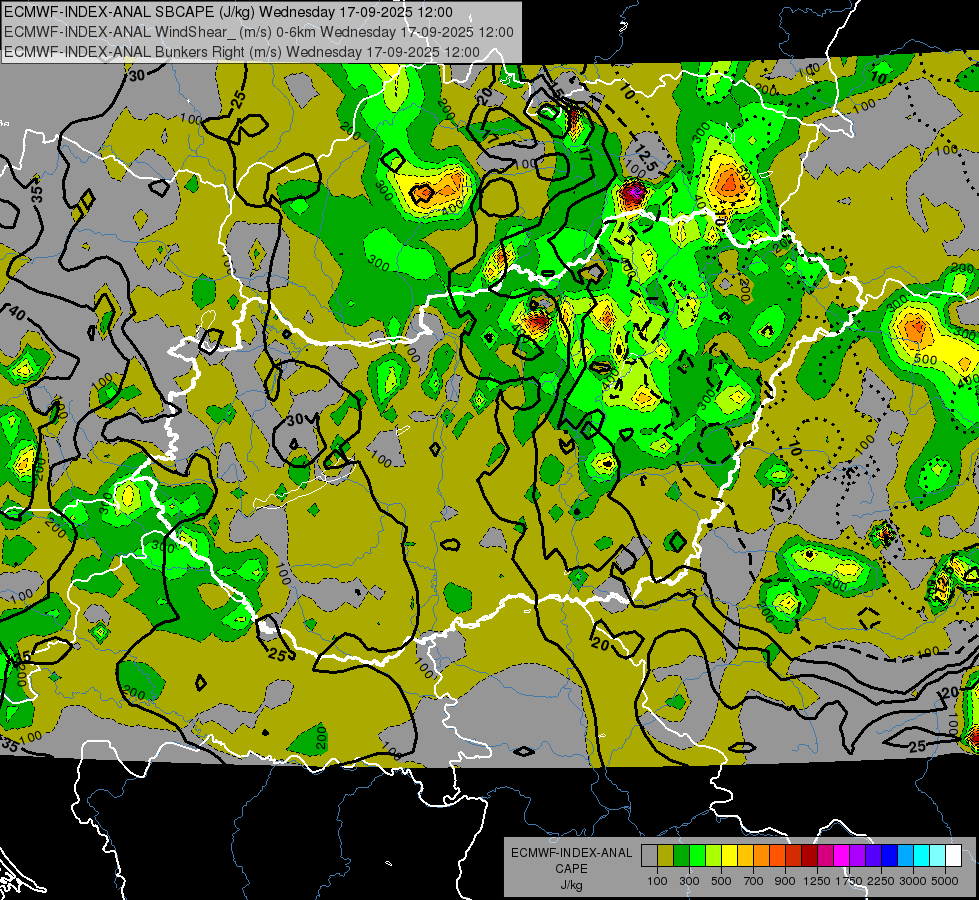This screenshot has width=979, height=900.
Task: Pick the bright magenta legend swatch
Action: tap(842, 856)
